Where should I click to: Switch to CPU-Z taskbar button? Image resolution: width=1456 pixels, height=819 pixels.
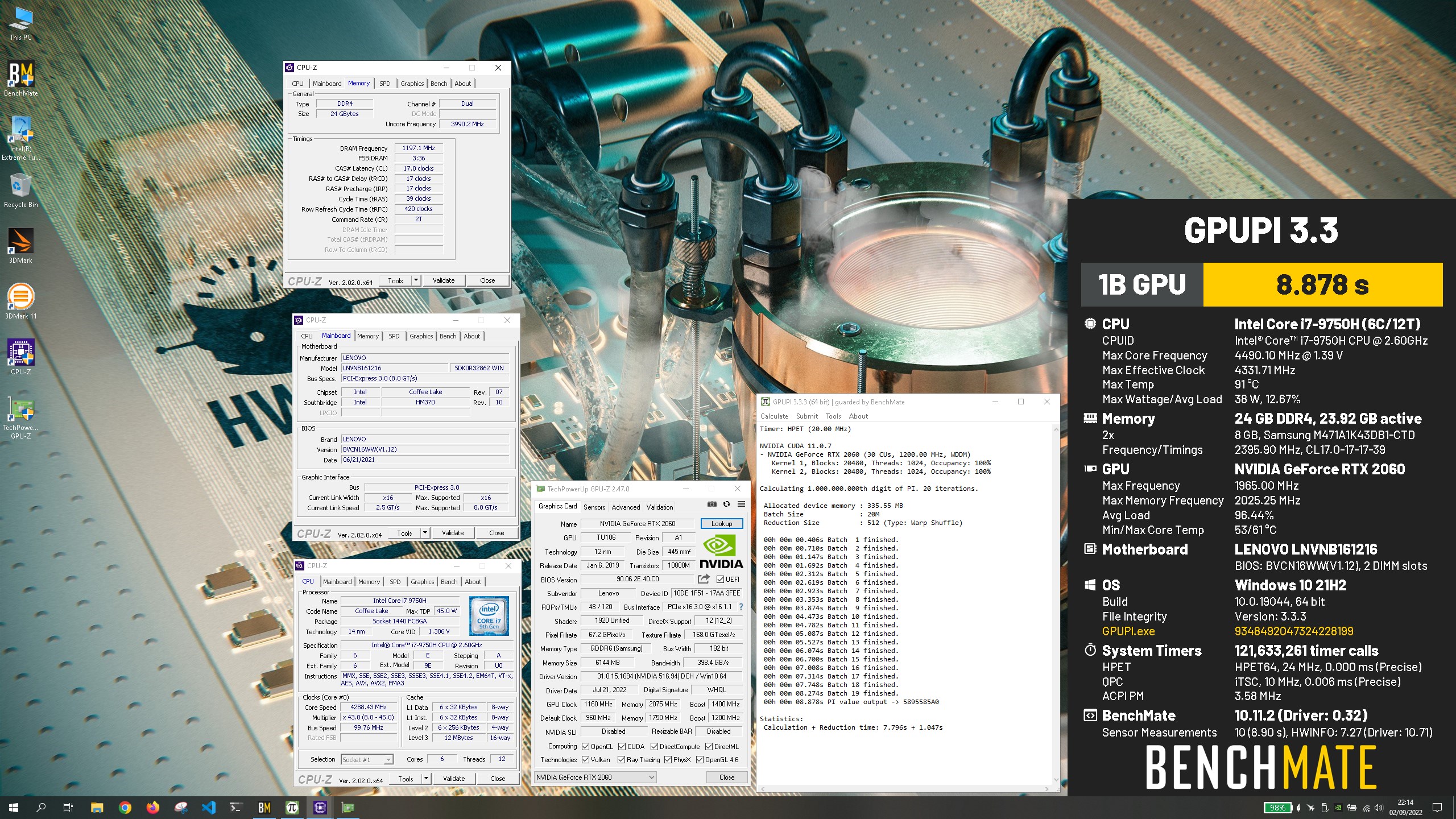click(320, 807)
